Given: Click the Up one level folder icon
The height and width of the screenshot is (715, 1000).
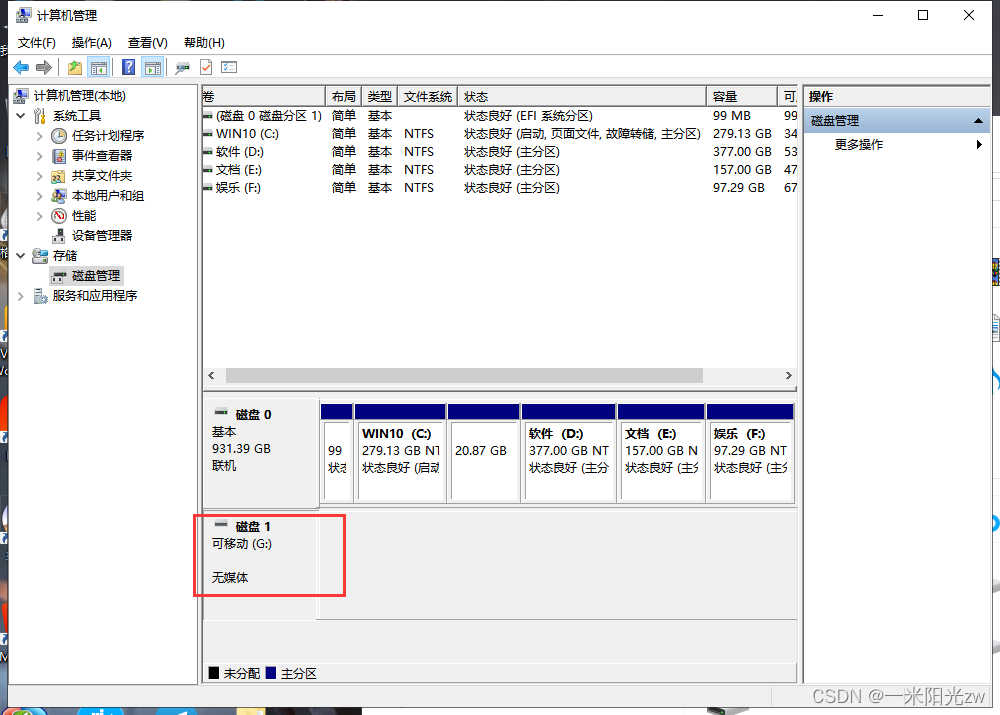Looking at the screenshot, I should pyautogui.click(x=75, y=67).
